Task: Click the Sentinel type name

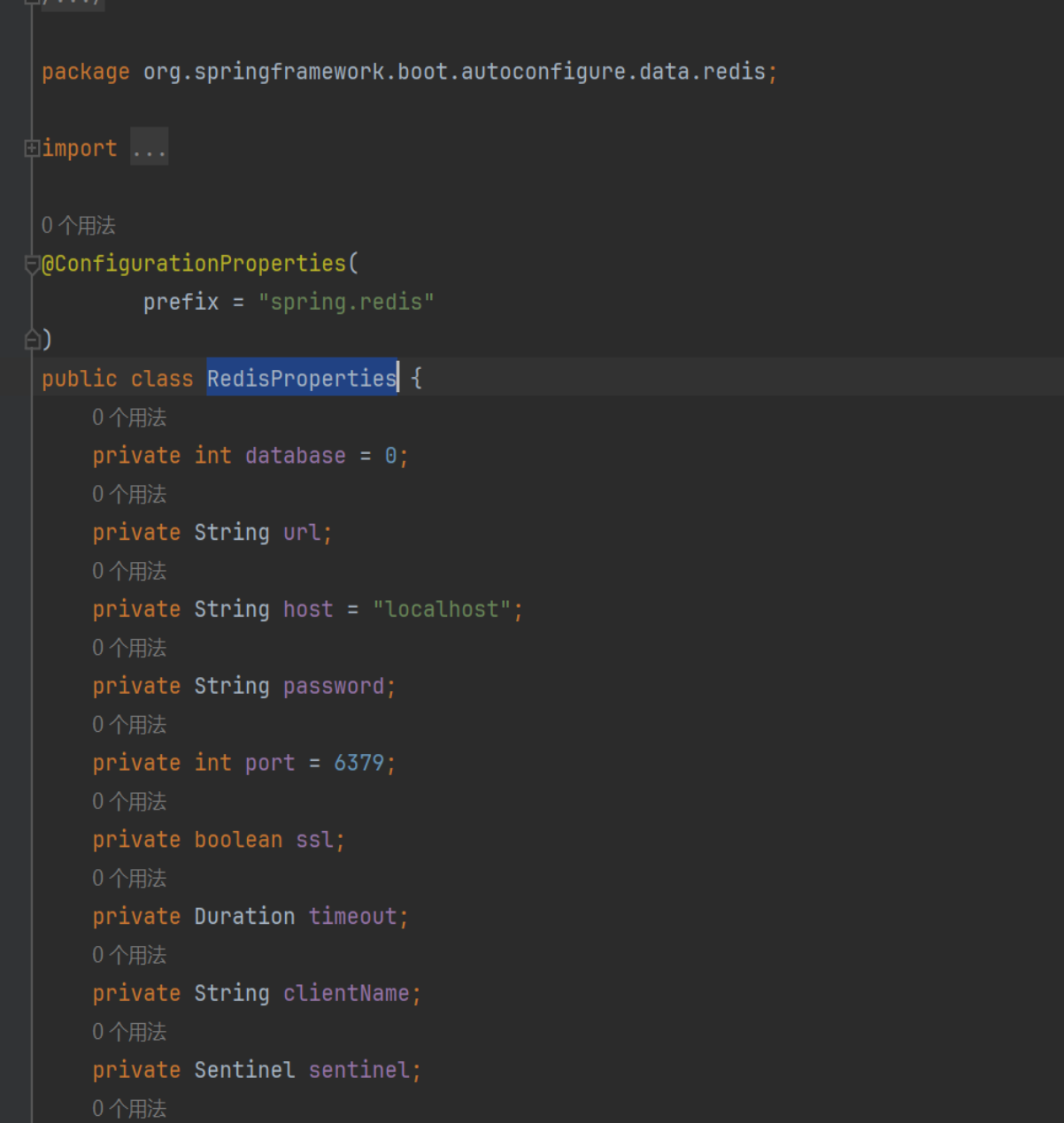Action: (243, 1069)
